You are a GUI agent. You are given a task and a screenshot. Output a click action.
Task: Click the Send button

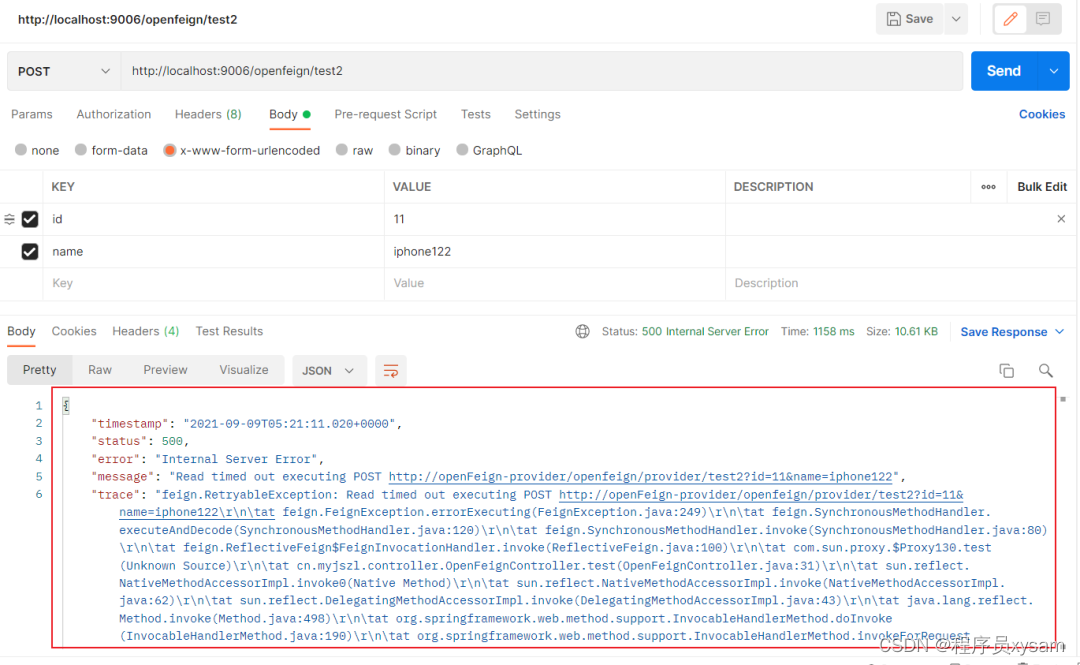click(x=1004, y=71)
